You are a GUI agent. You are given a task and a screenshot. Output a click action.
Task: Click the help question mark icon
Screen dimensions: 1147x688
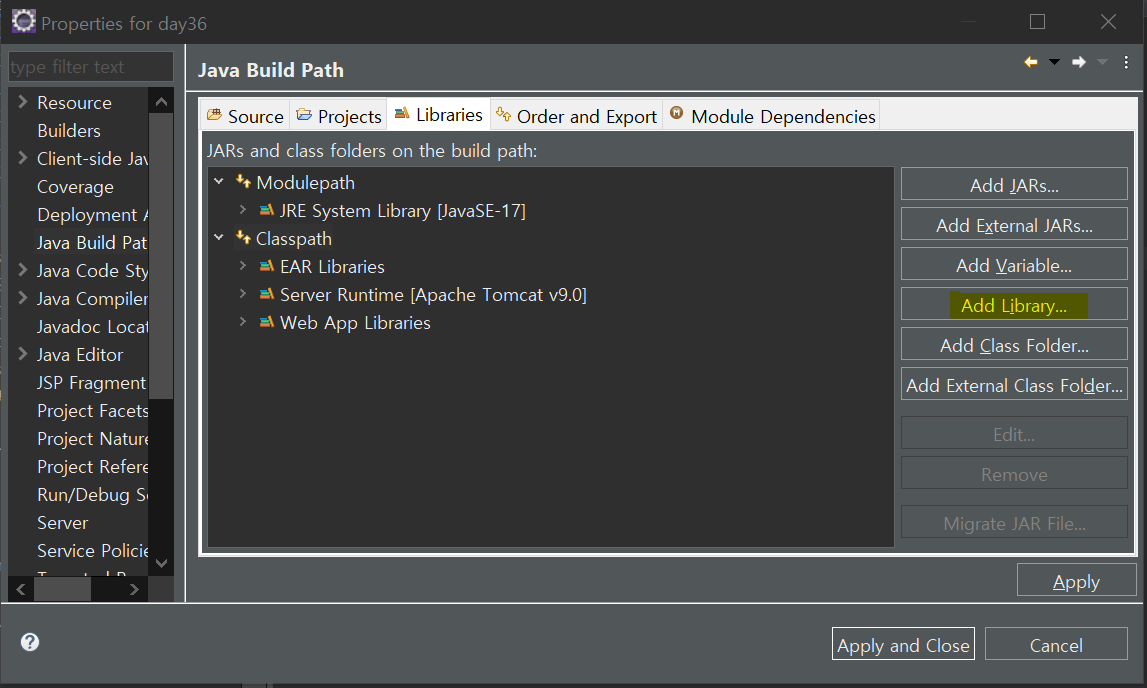pyautogui.click(x=30, y=642)
